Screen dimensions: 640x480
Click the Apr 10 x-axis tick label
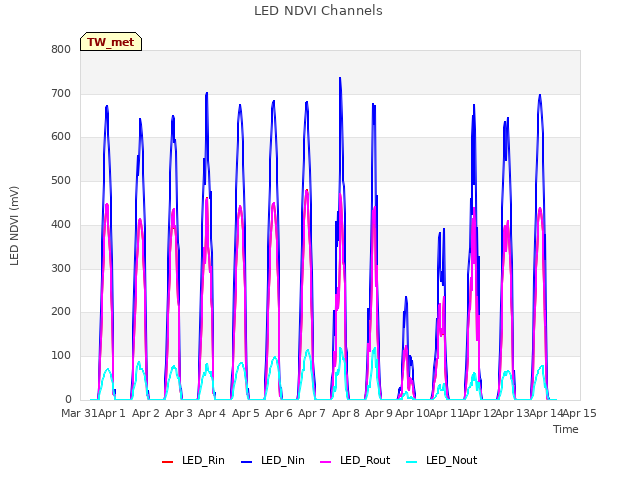(412, 413)
